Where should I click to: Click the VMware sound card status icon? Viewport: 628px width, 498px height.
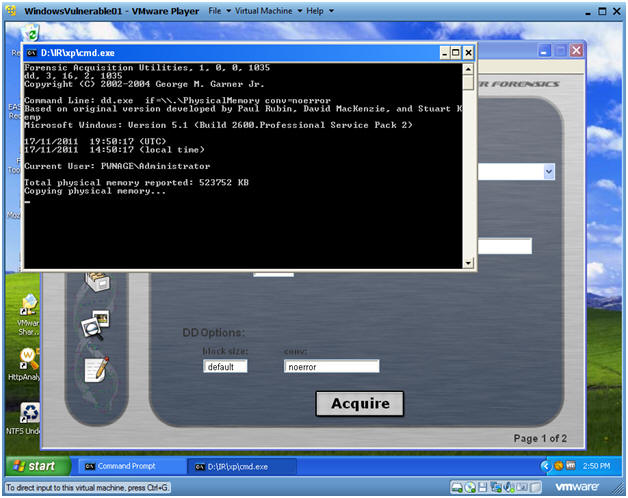tap(509, 487)
